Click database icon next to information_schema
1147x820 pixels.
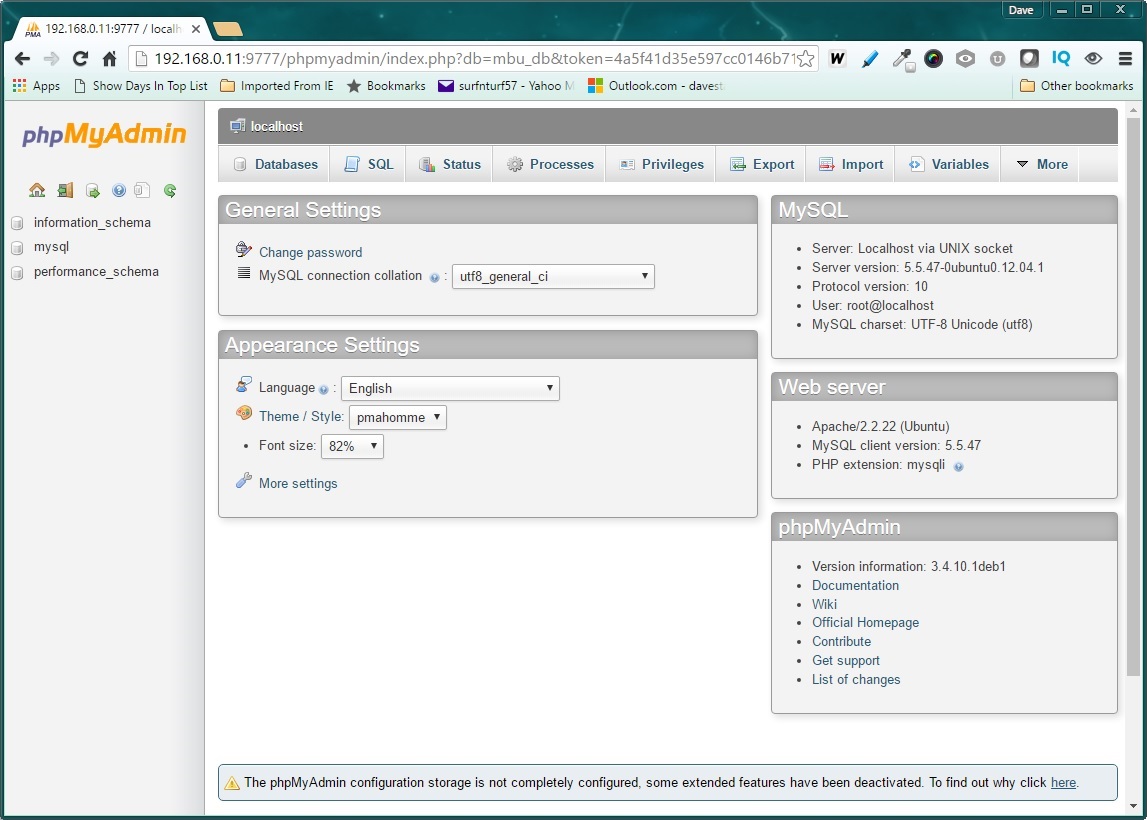click(18, 223)
